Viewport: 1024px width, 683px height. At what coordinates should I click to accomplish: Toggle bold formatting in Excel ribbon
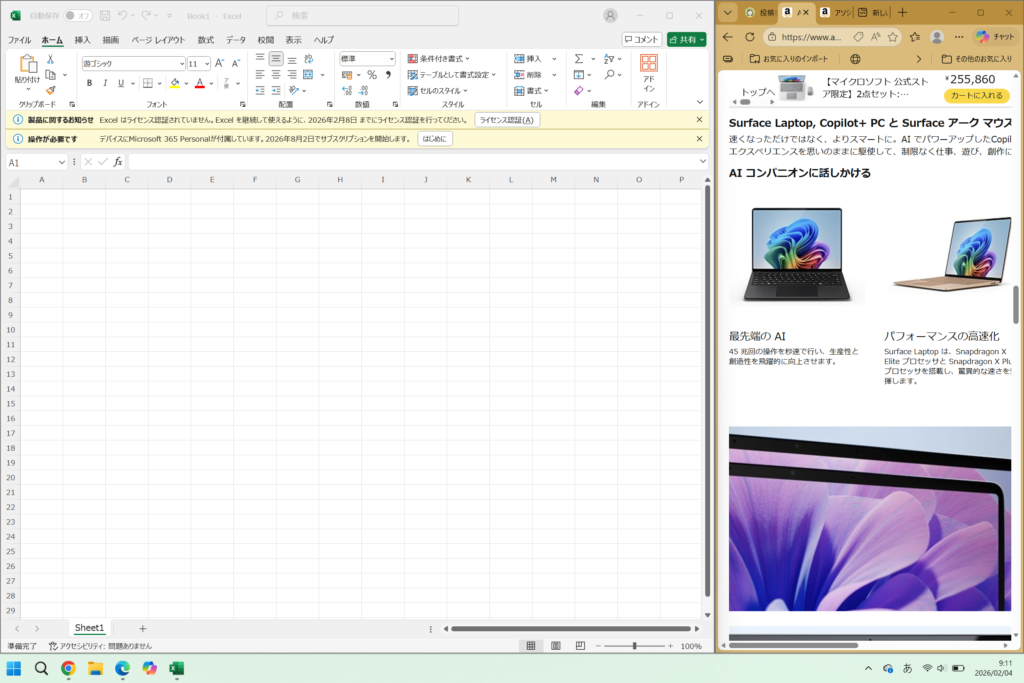pyautogui.click(x=89, y=83)
